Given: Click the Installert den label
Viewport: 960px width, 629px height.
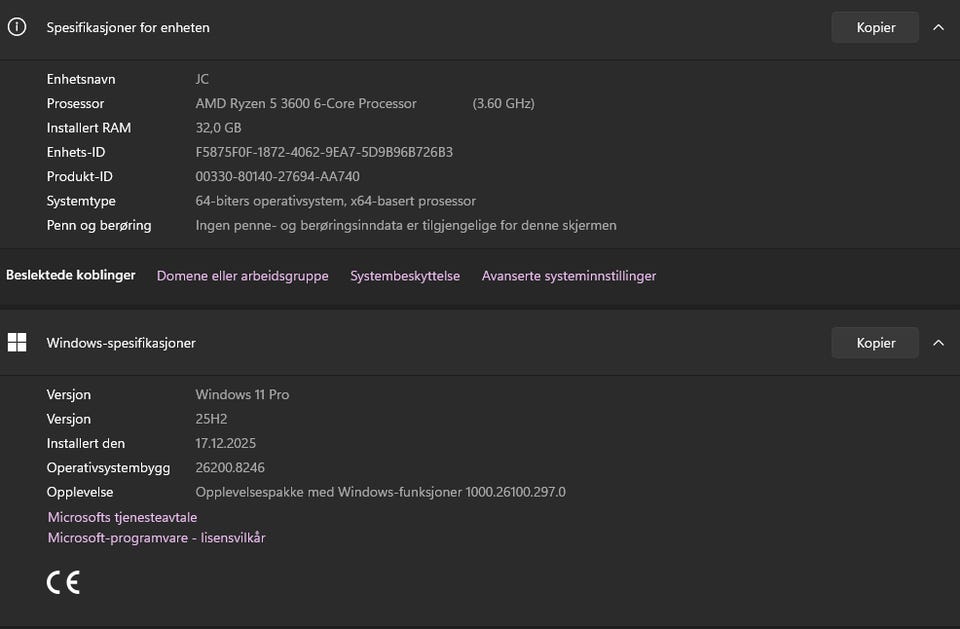Looking at the screenshot, I should pyautogui.click(x=86, y=443).
